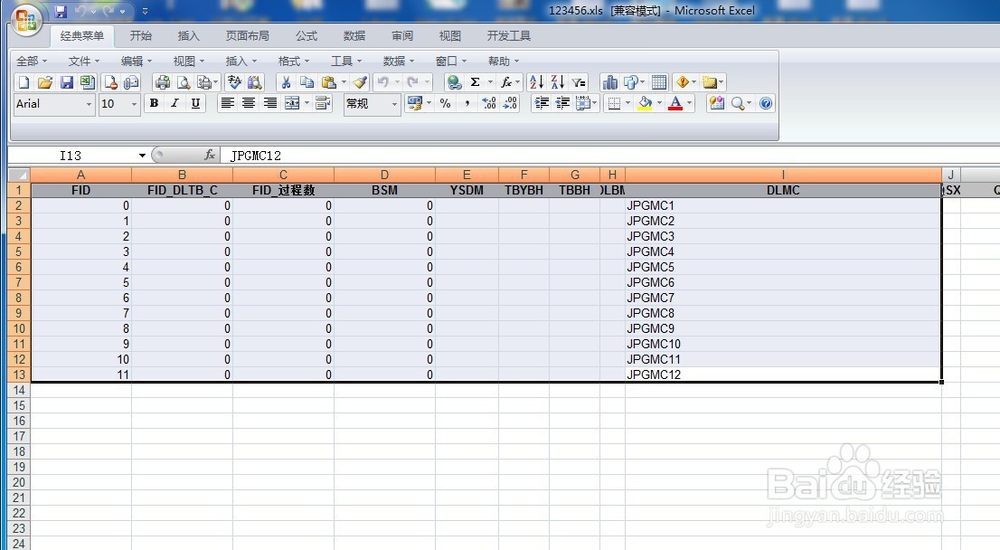Apply comma style format
The width and height of the screenshot is (1000, 550).
point(467,103)
